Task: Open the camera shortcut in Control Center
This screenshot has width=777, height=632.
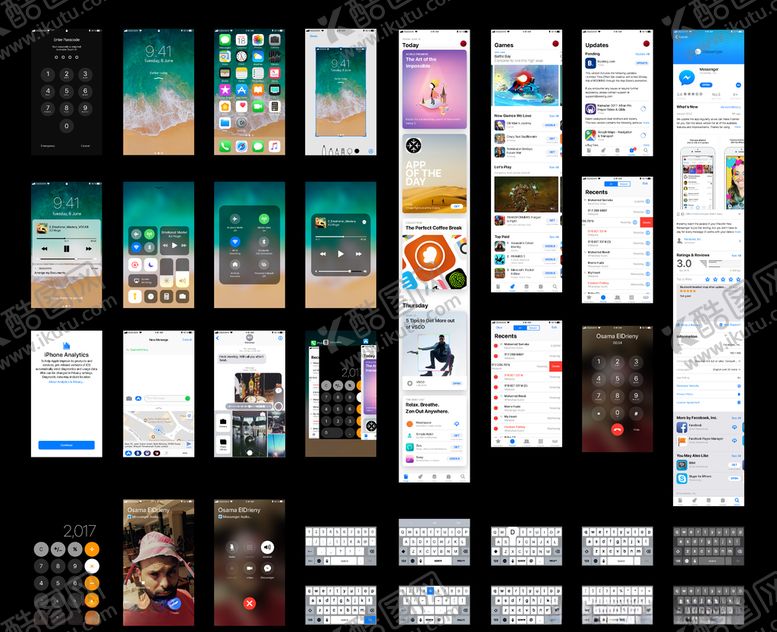Action: click(x=182, y=296)
